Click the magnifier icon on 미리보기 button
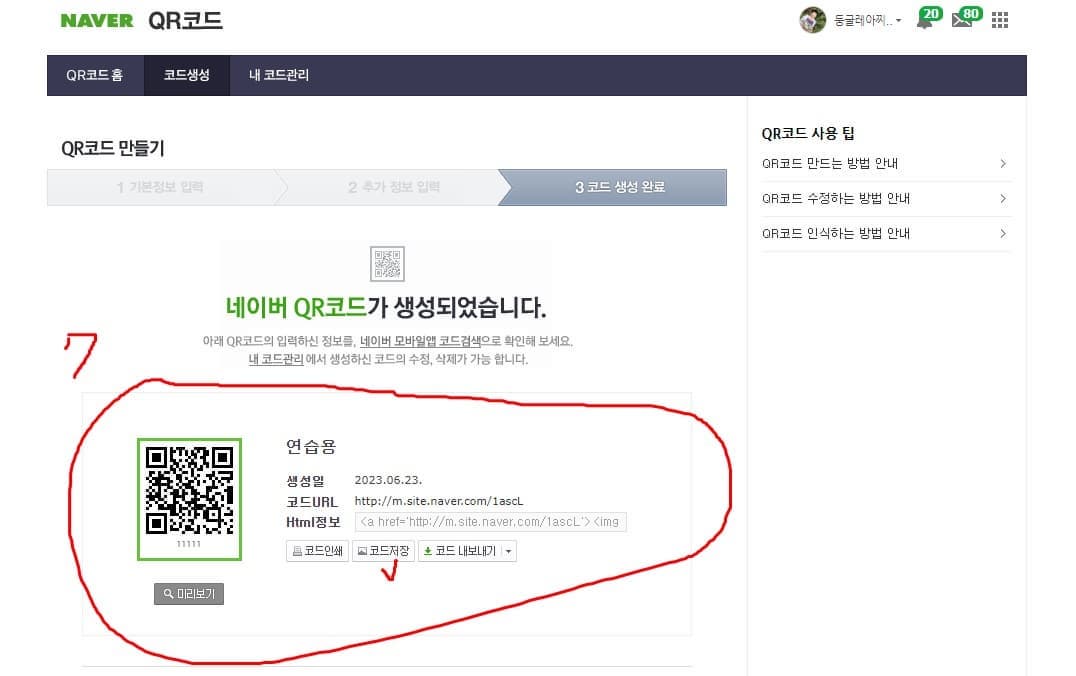 [166, 593]
